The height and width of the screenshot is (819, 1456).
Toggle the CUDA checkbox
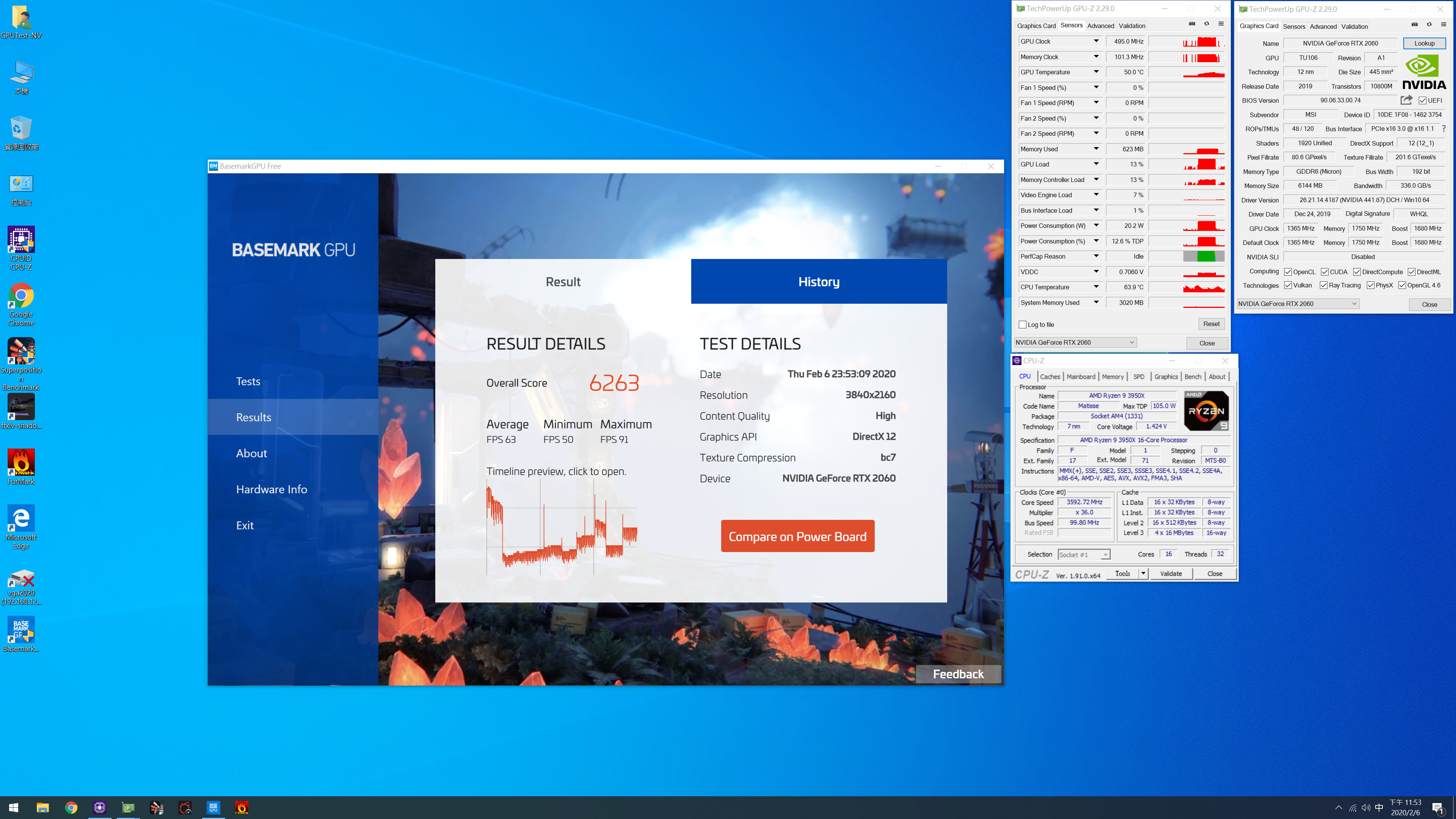tap(1324, 272)
